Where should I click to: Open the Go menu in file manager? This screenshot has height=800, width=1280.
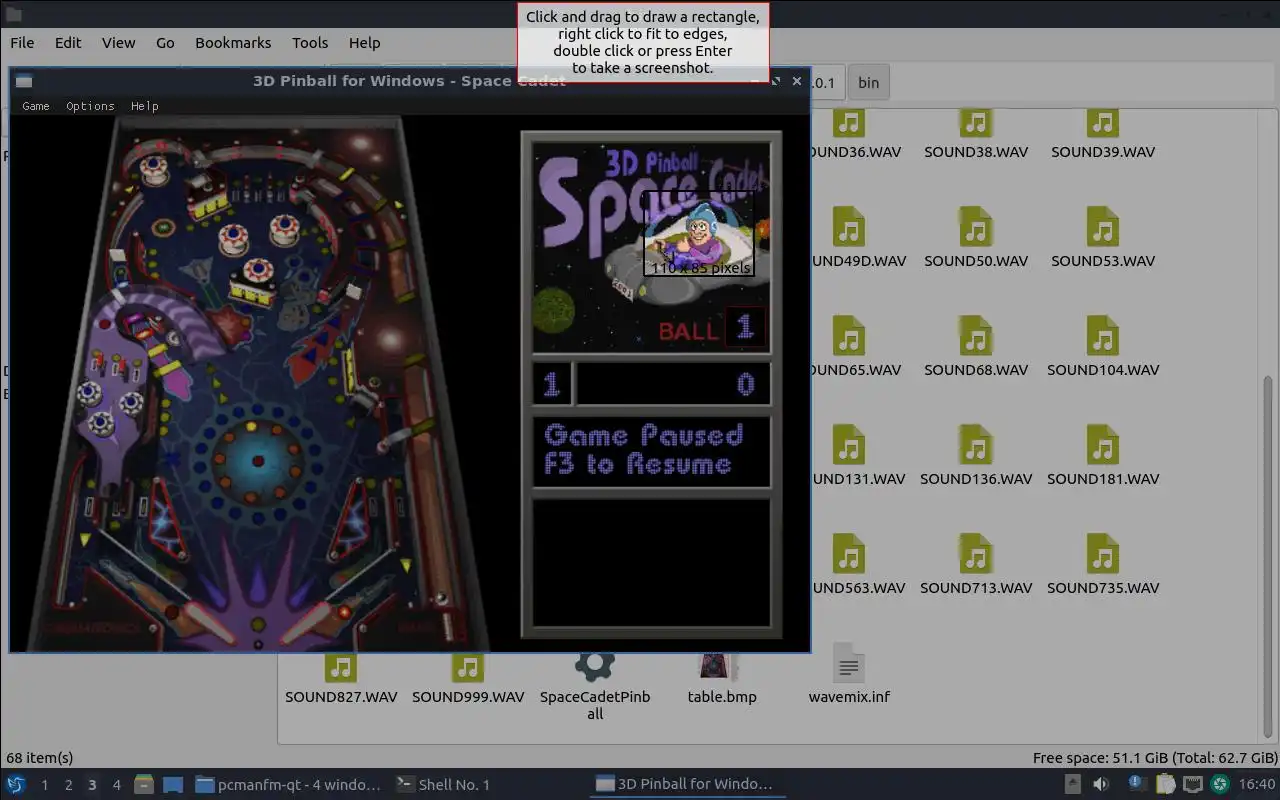click(x=165, y=43)
